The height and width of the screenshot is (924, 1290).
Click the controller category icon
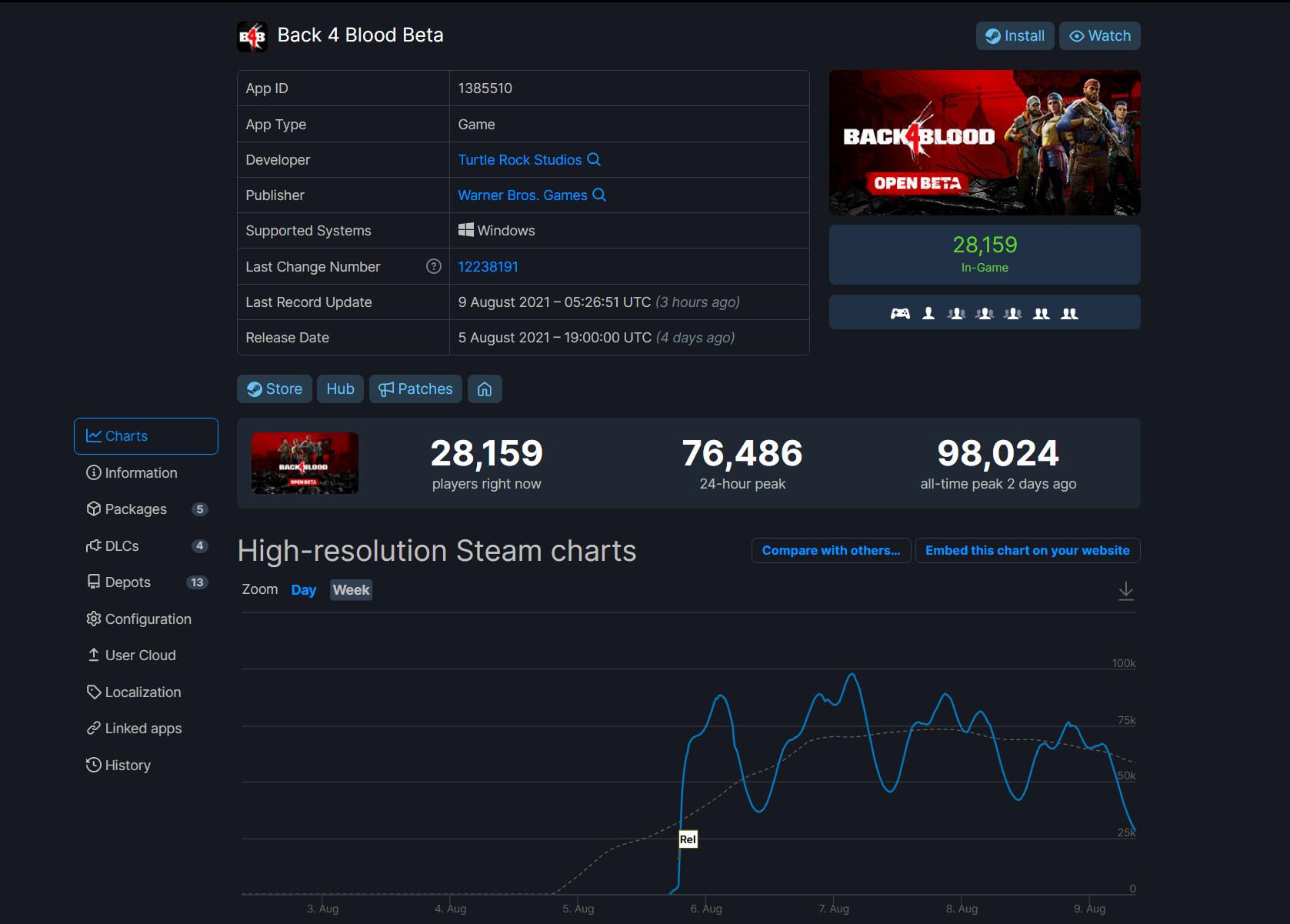[x=900, y=313]
